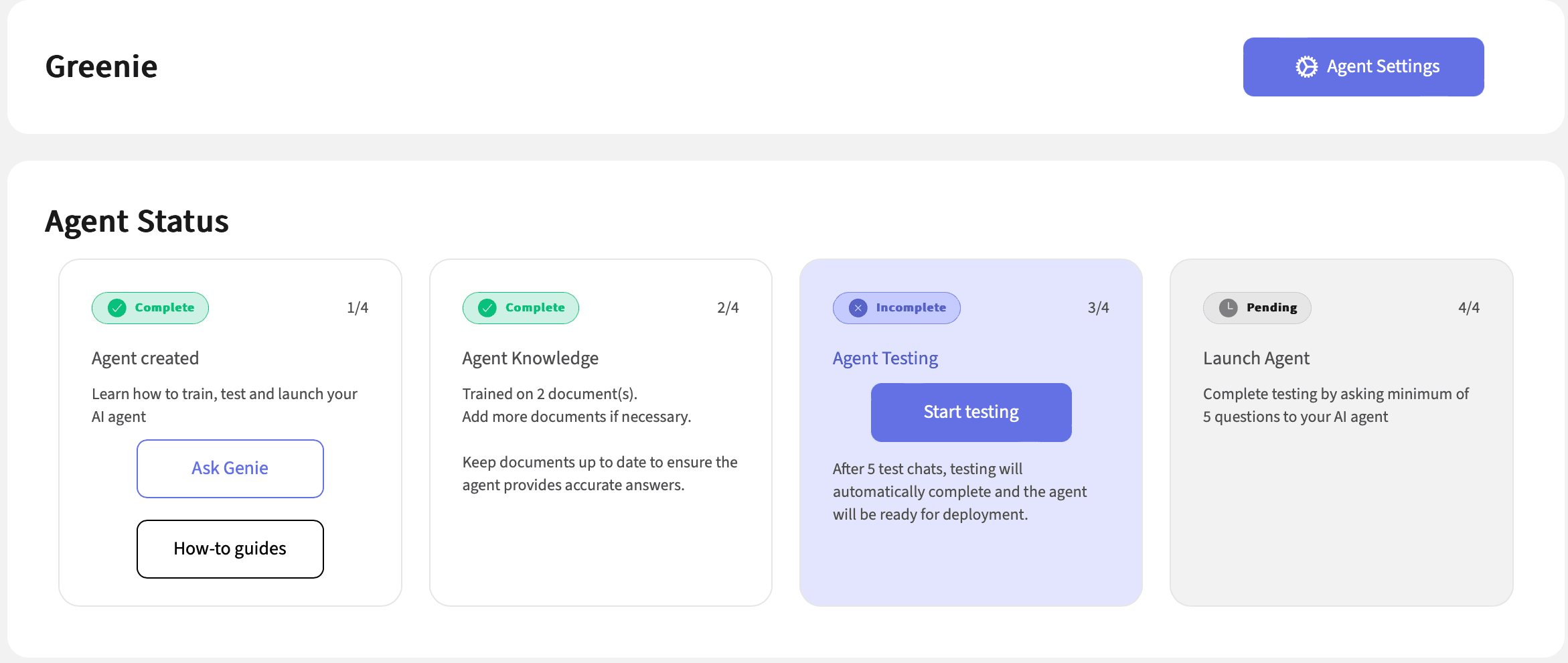Click the Agent Knowledge title
Viewport: 1568px width, 663px height.
click(x=530, y=358)
